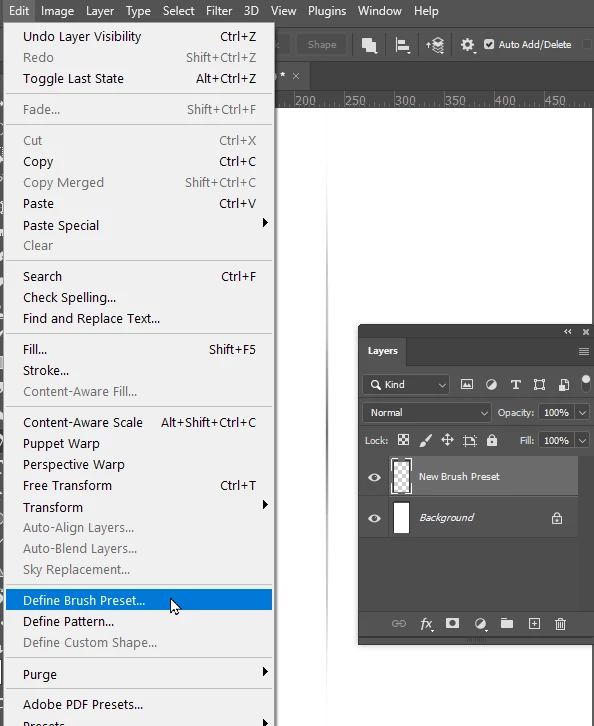Open the Filter menu in menu bar
Viewport: 594px width, 726px height.
coord(219,11)
